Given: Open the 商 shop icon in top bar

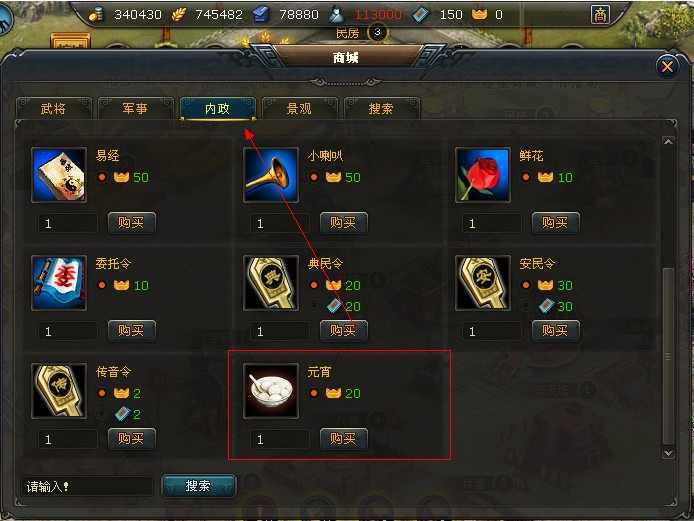Looking at the screenshot, I should tap(600, 15).
